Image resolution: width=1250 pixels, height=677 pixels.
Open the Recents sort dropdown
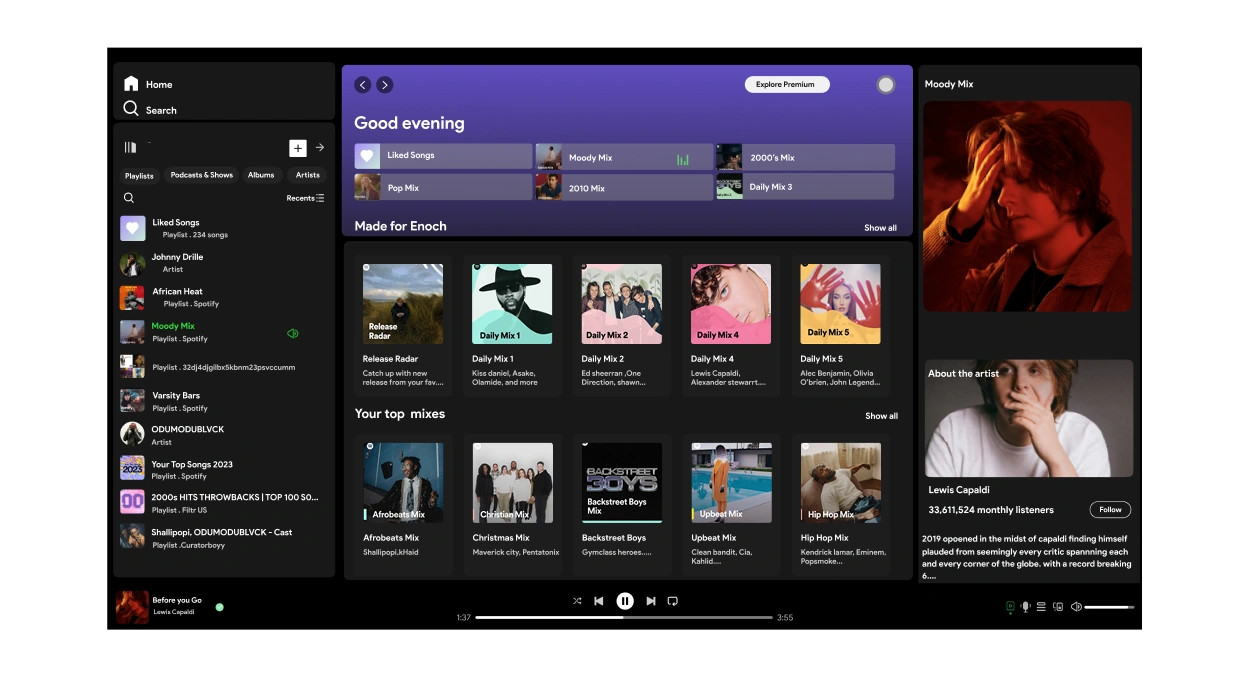click(305, 198)
